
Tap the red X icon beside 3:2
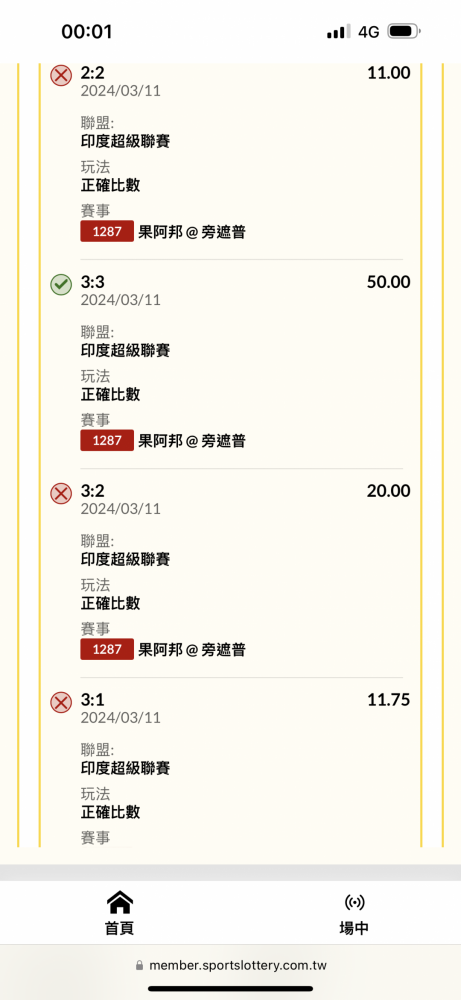[x=61, y=494]
